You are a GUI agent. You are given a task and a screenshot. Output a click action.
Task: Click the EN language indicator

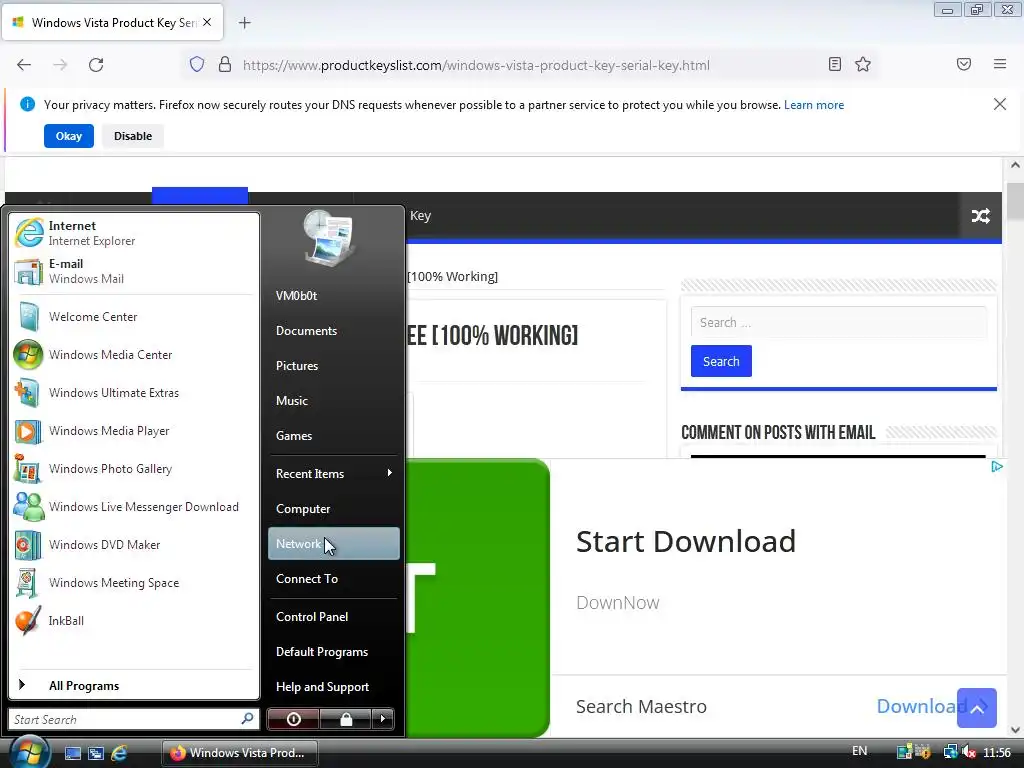(859, 751)
